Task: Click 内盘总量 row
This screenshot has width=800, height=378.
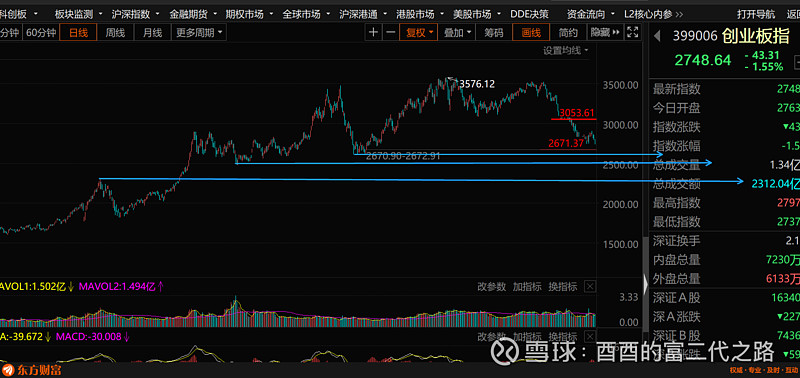Action: pyautogui.click(x=726, y=260)
